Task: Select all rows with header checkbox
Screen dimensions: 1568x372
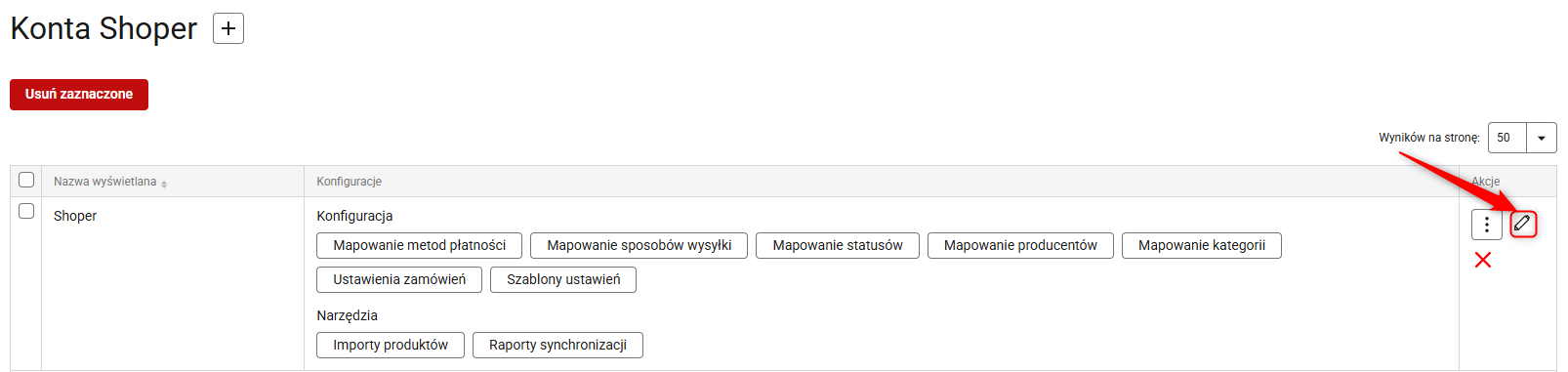Action: pyautogui.click(x=26, y=180)
